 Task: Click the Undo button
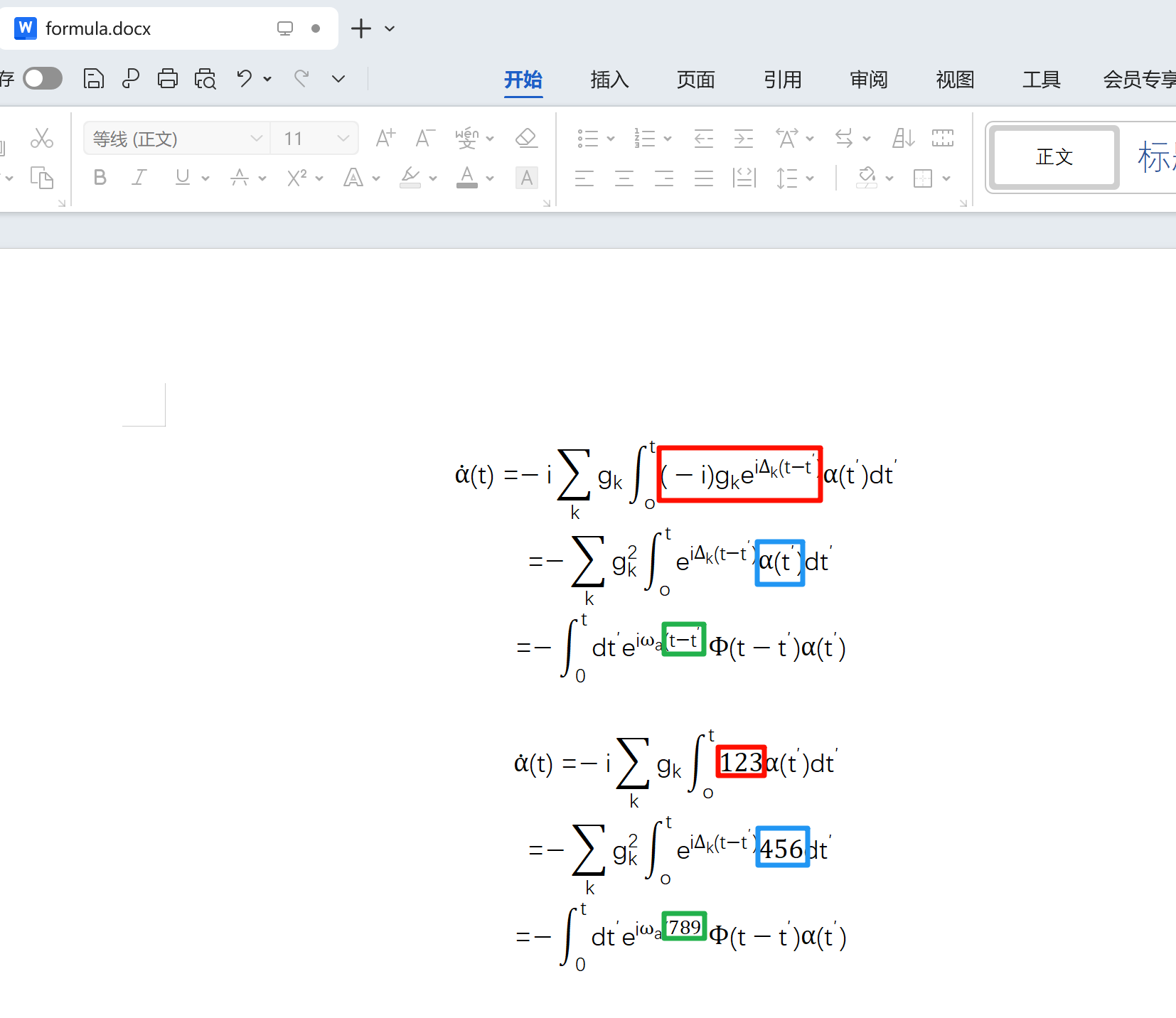tap(244, 78)
